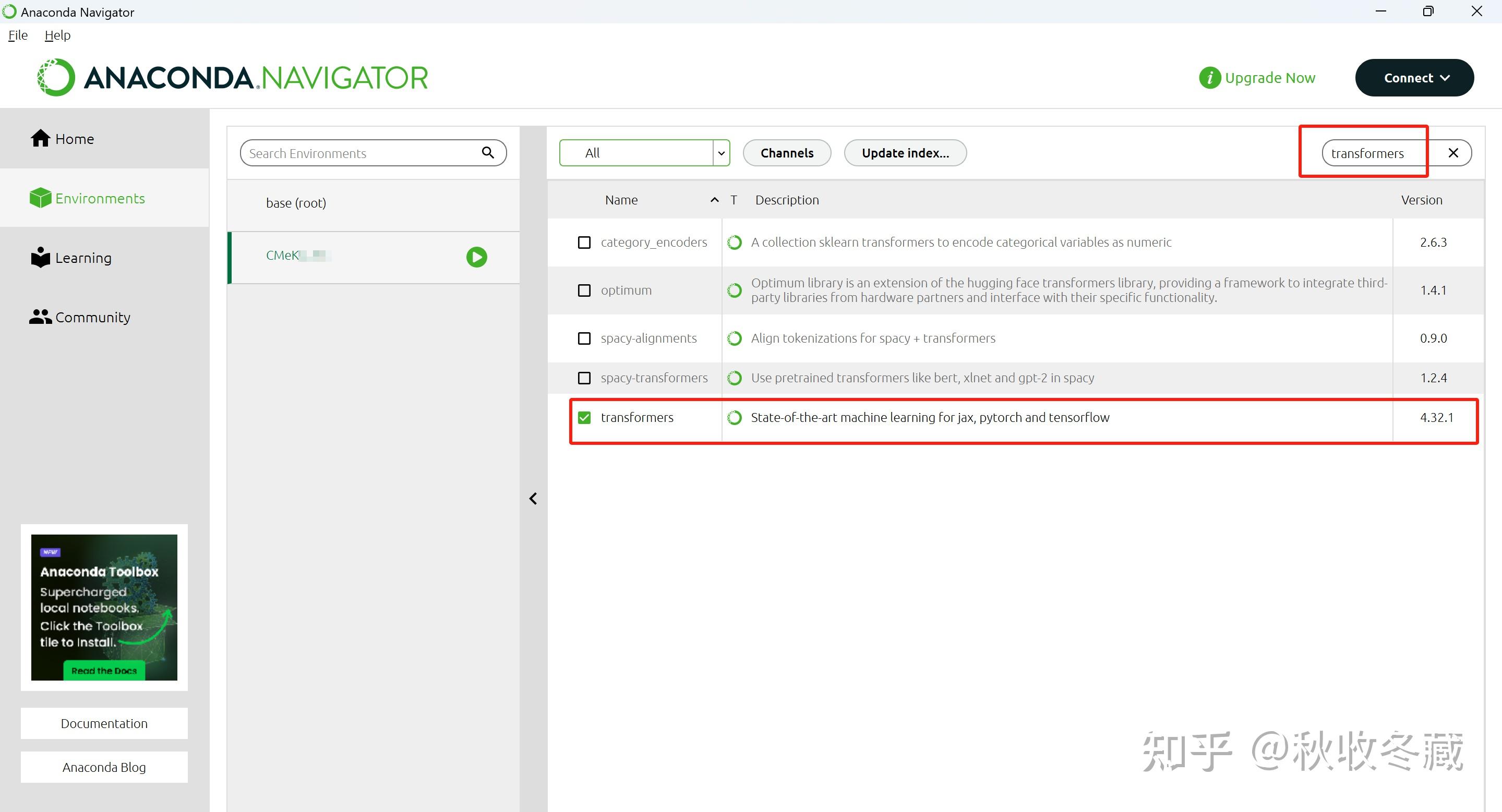This screenshot has width=1502, height=812.
Task: Click the Update index... button
Action: (905, 153)
